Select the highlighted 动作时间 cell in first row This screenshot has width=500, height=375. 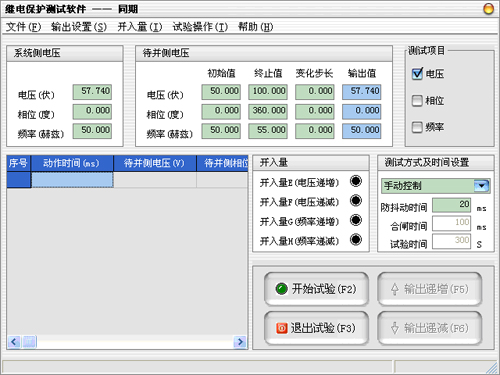click(x=72, y=180)
